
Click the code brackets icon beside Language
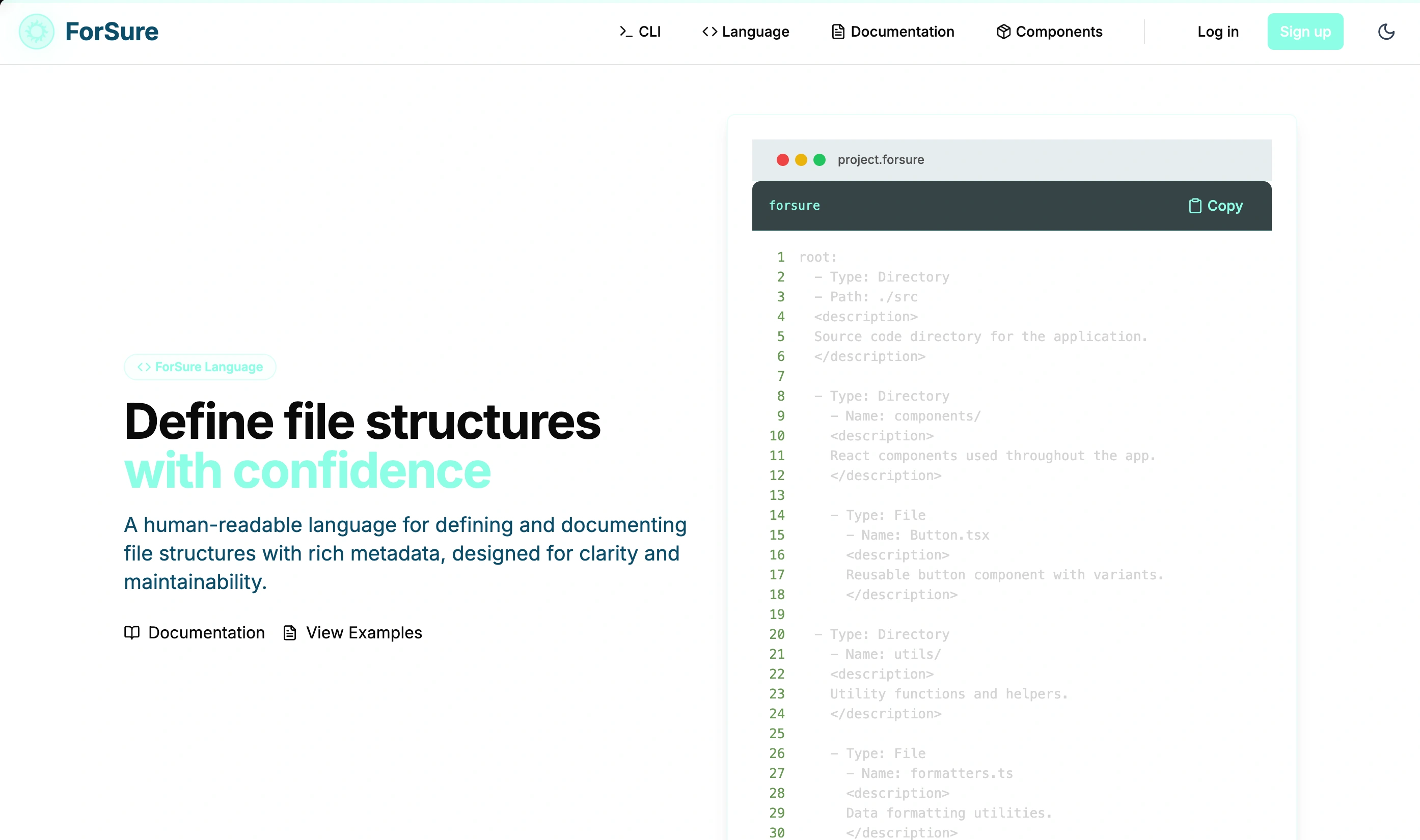tap(709, 32)
